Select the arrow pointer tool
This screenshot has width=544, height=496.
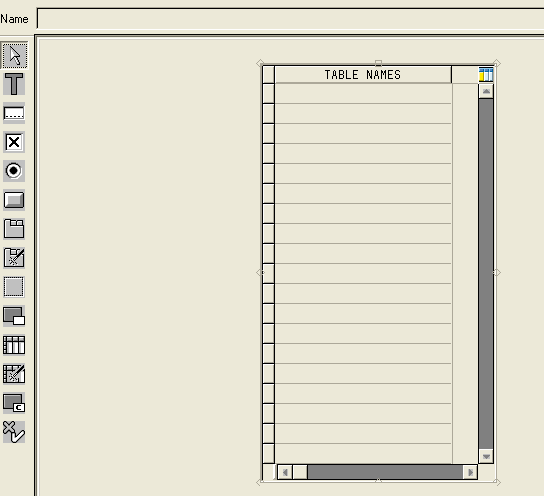point(14,55)
